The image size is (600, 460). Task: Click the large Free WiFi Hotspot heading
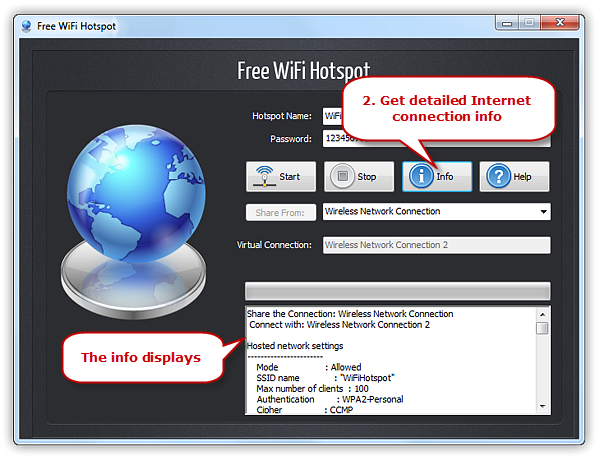303,71
